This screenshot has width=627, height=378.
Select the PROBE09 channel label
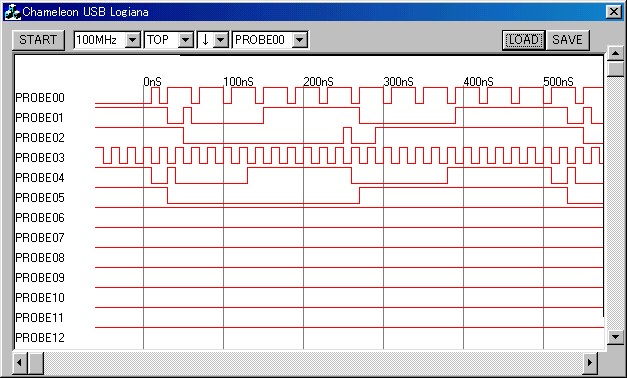coord(40,278)
